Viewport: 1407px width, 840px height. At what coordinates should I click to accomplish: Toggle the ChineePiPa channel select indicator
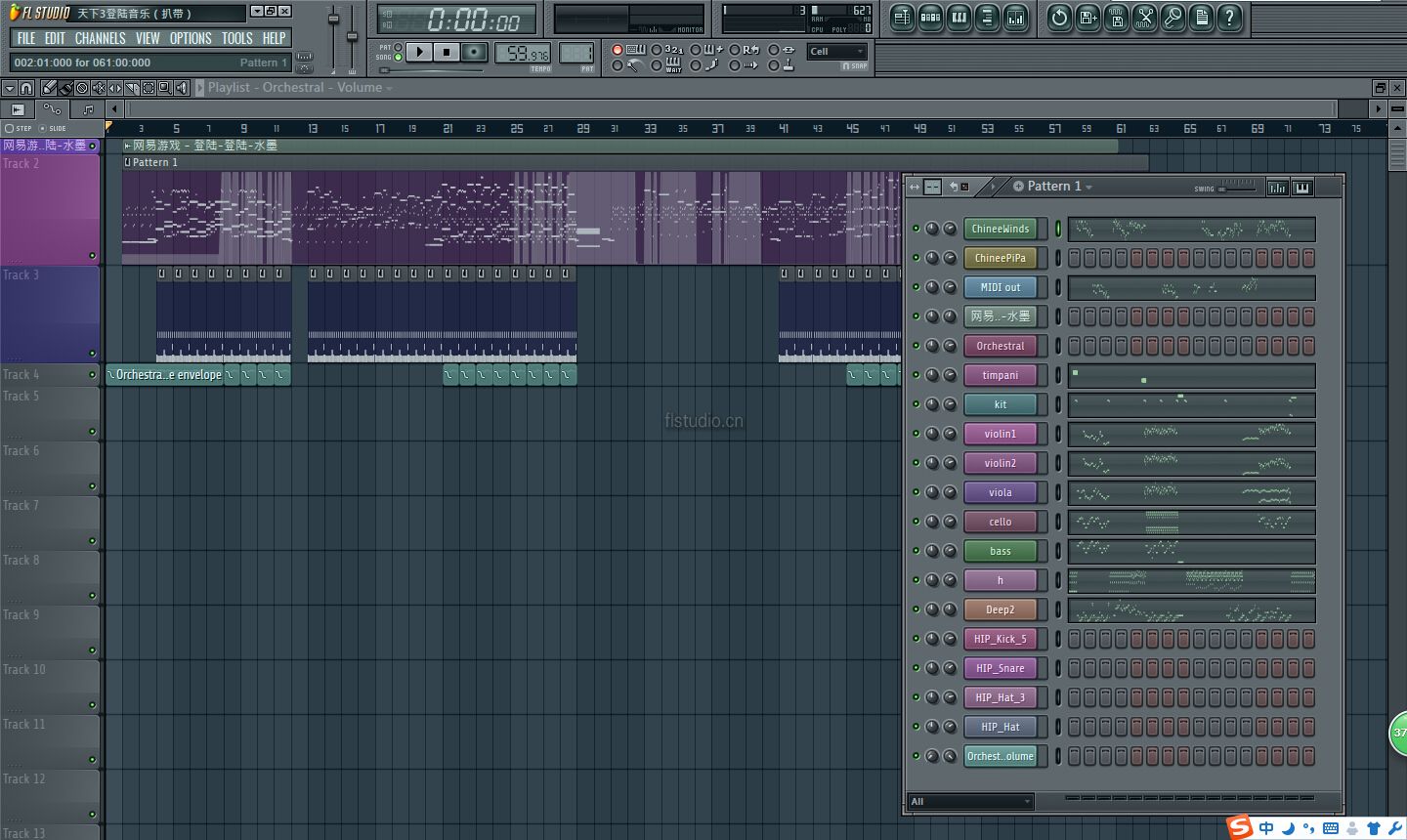click(1057, 258)
